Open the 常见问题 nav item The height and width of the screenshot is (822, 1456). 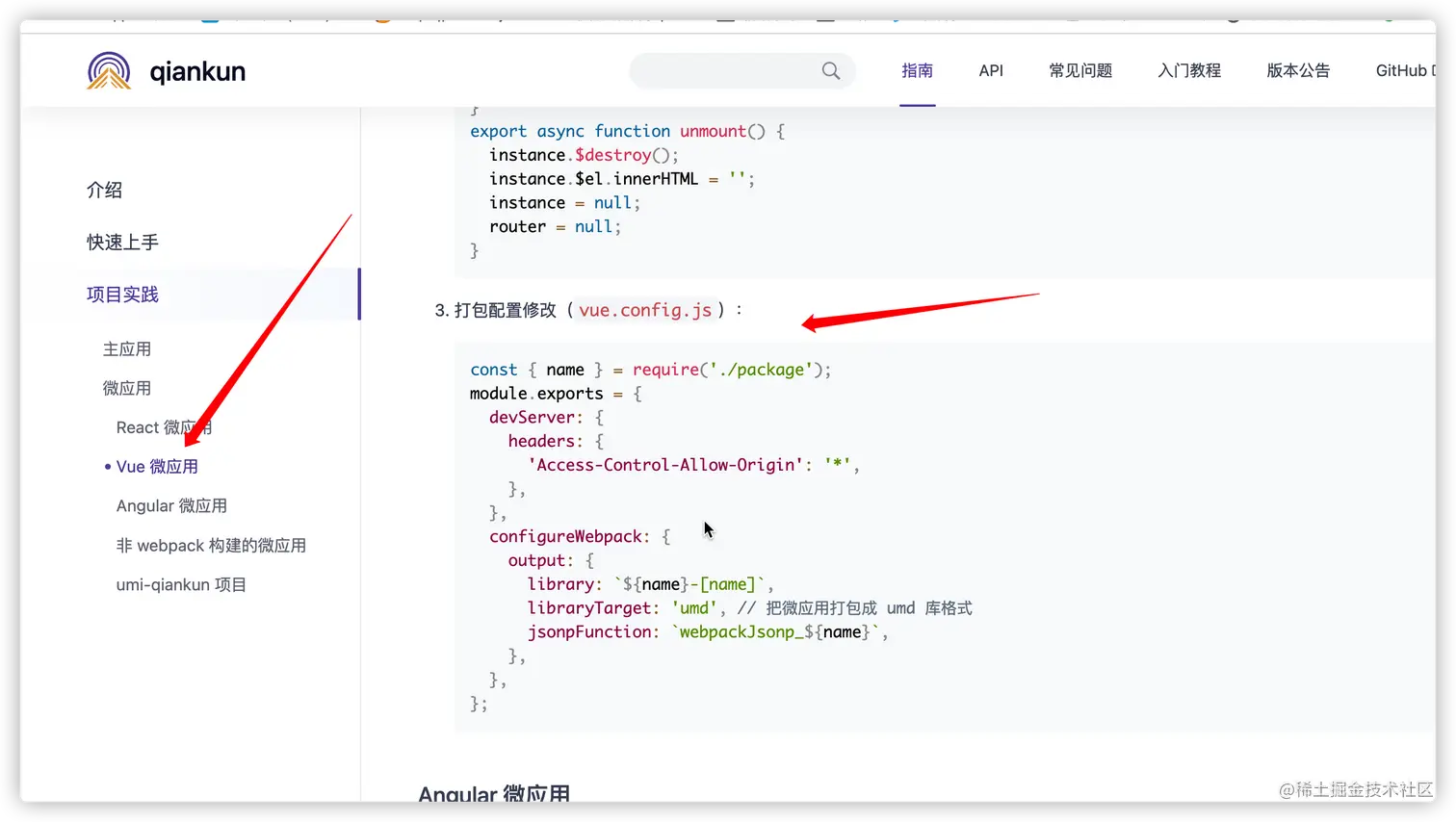1080,70
